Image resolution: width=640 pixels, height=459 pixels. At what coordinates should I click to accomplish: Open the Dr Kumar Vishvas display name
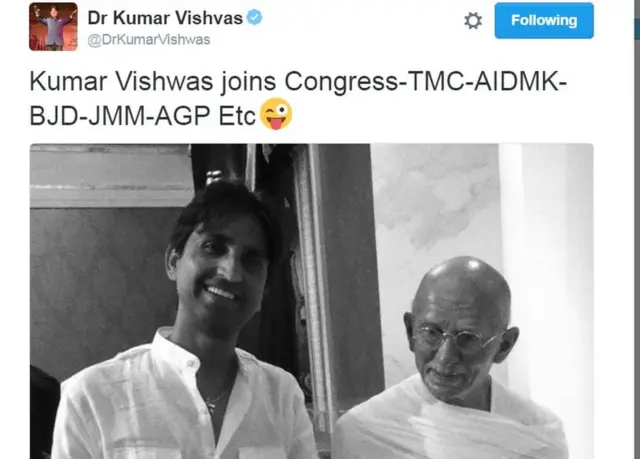(x=165, y=18)
